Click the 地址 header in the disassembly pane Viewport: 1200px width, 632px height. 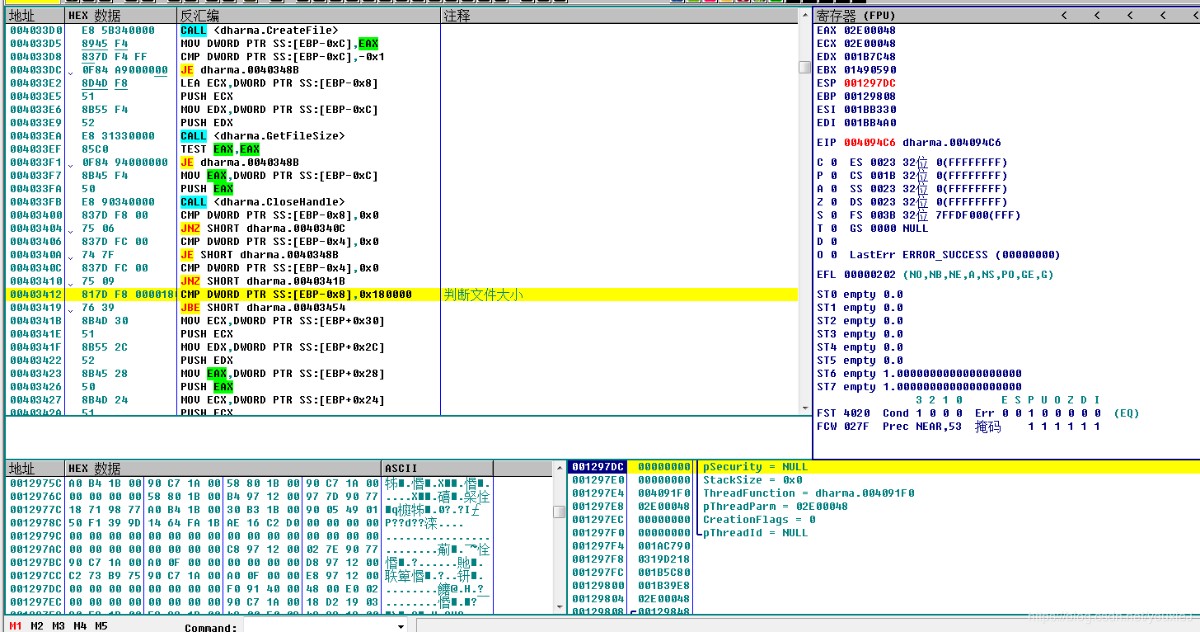point(35,16)
